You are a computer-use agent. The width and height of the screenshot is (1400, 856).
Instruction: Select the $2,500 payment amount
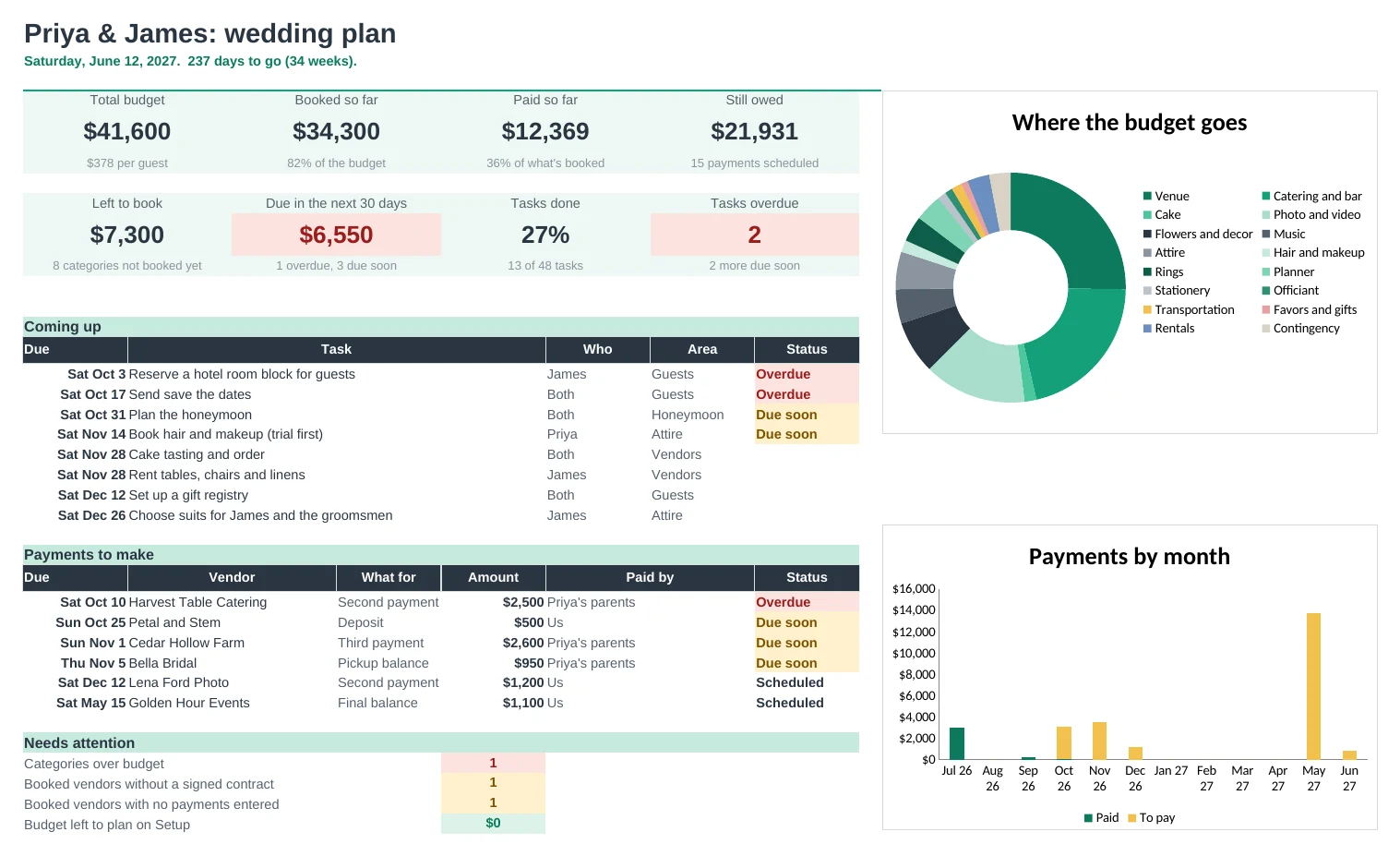[x=523, y=602]
